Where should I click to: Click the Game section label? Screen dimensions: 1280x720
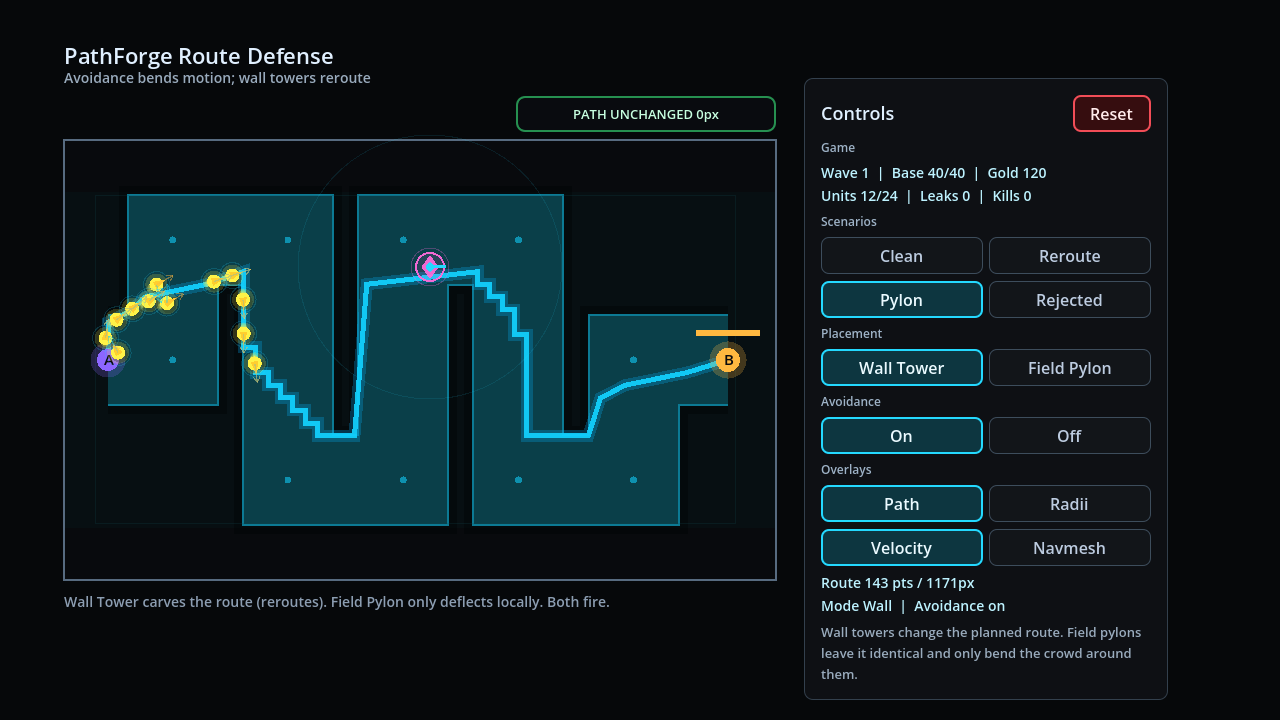pyautogui.click(x=838, y=147)
